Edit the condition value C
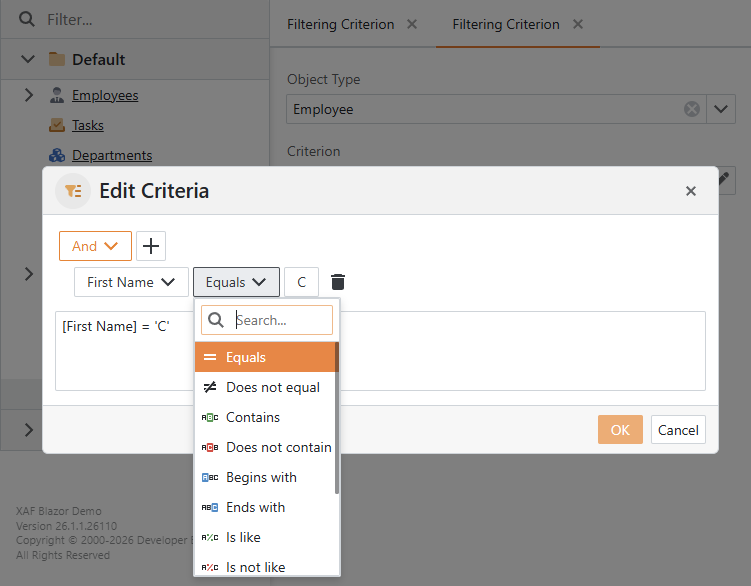 click(x=301, y=282)
